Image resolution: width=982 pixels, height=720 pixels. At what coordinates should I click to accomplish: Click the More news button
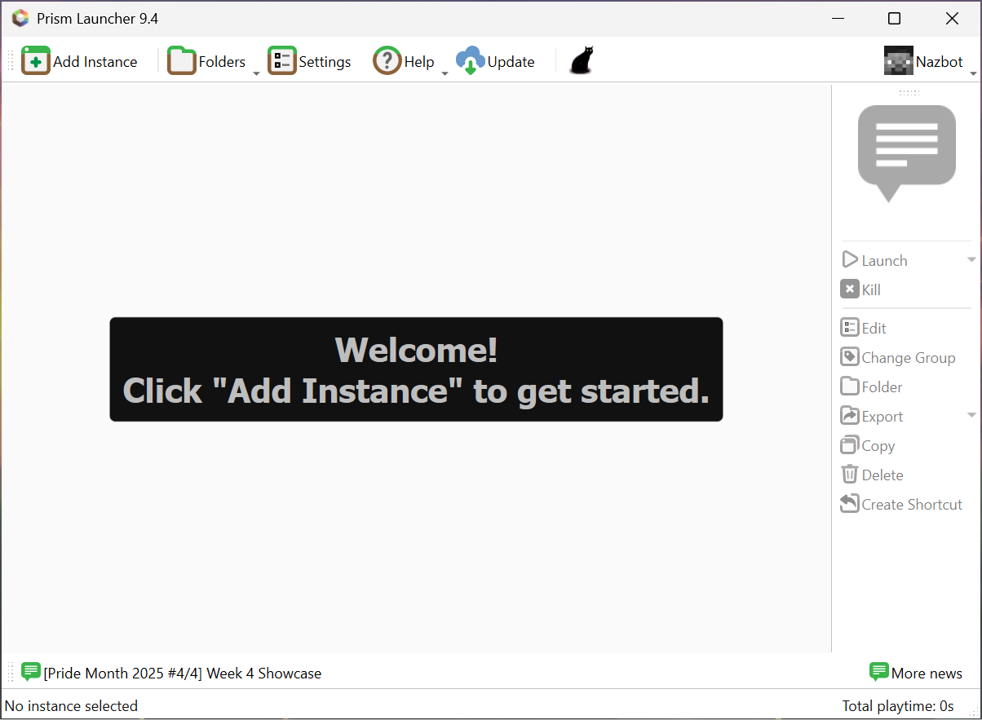[x=915, y=673]
